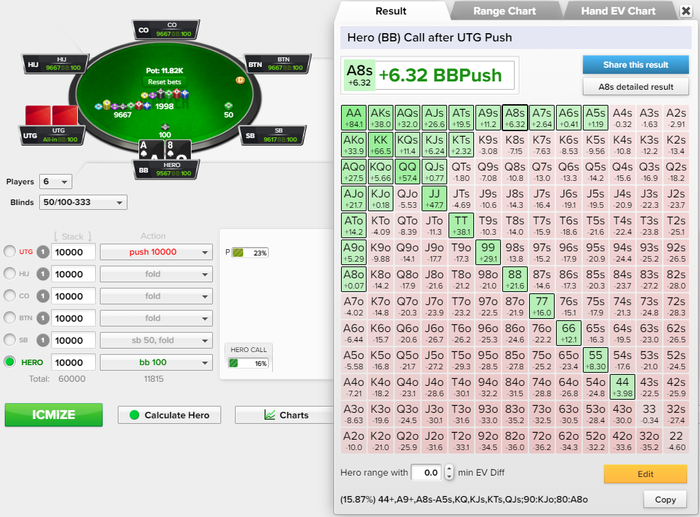Select the KK cell in range chart
The height and width of the screenshot is (517, 700).
click(x=380, y=144)
